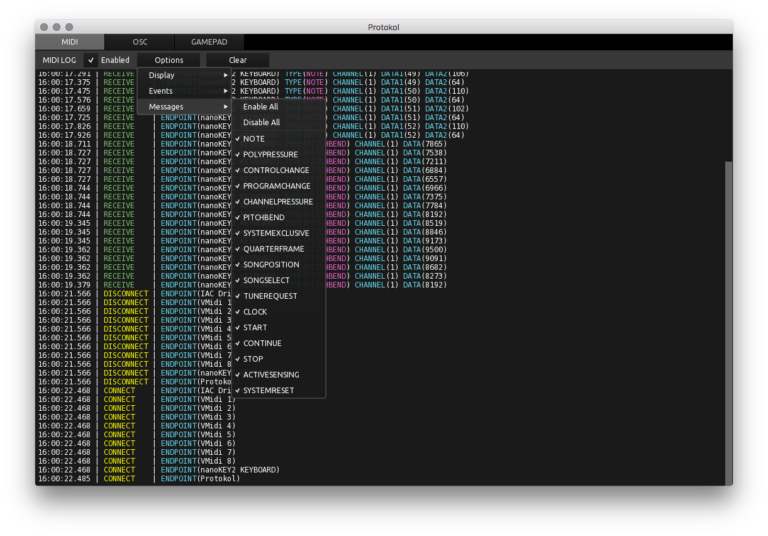Toggle SONGPOSITION message filter
Screen dimensions: 768x536
[x=278, y=264]
